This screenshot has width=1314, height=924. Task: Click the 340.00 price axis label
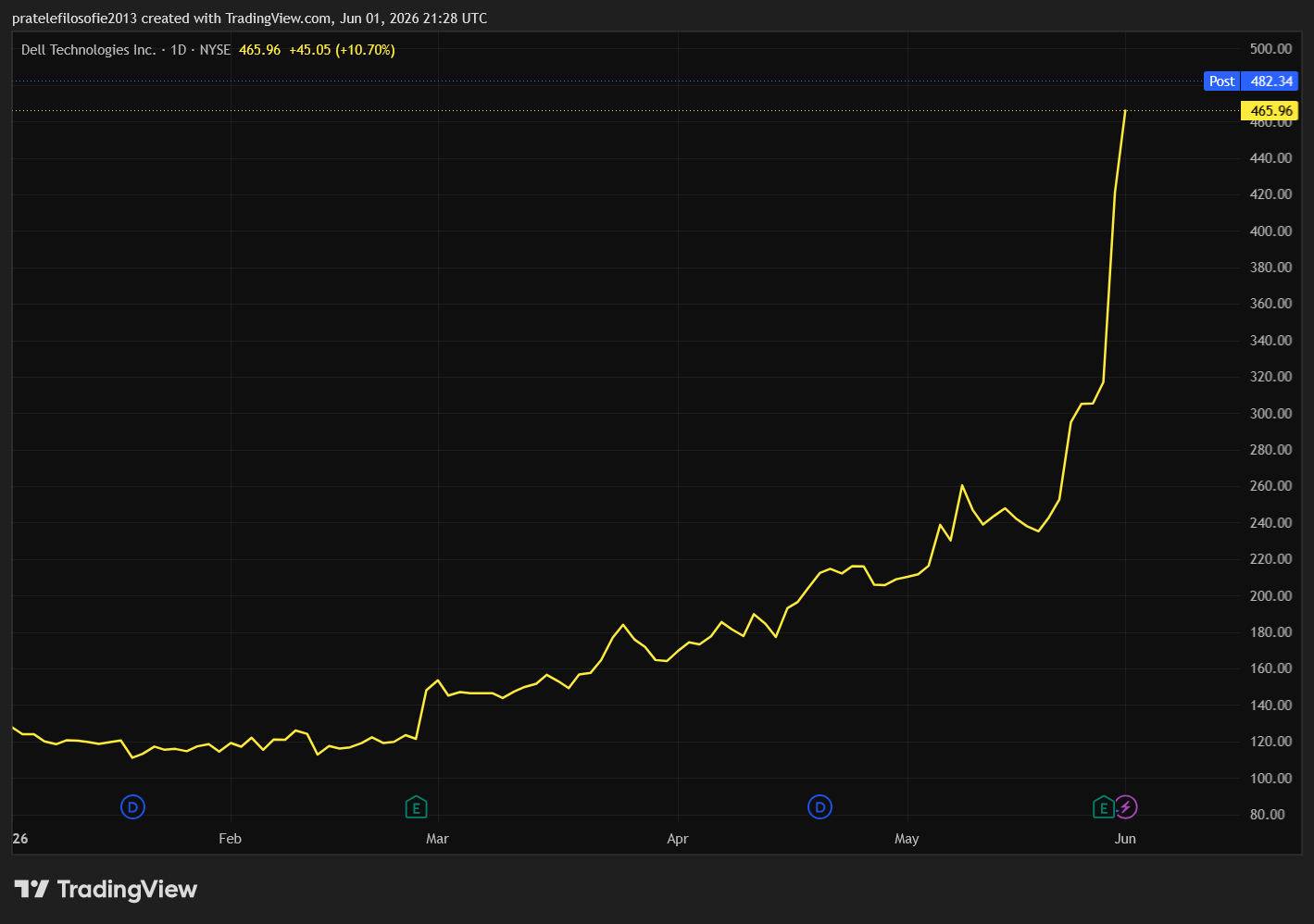coord(1270,341)
